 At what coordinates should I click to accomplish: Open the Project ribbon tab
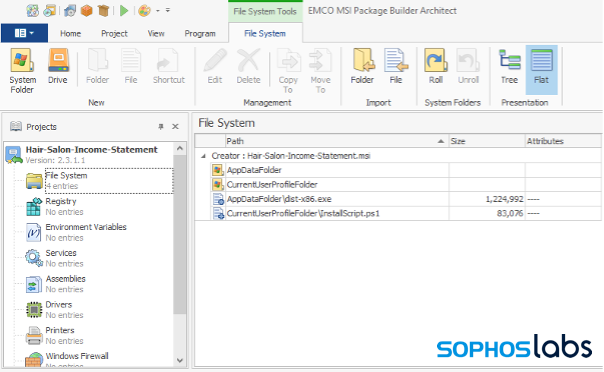(114, 34)
